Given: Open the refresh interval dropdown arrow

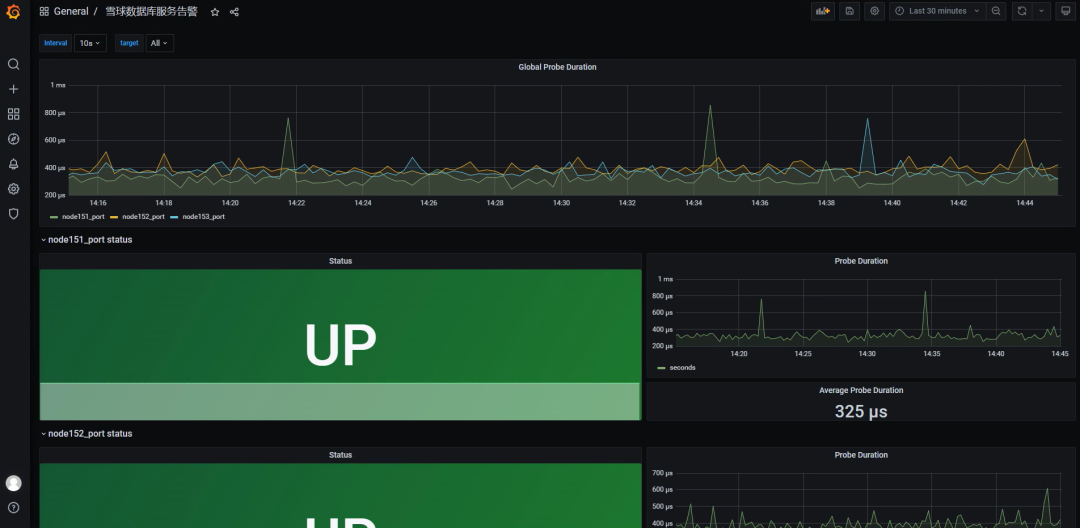Looking at the screenshot, I should click(1041, 11).
